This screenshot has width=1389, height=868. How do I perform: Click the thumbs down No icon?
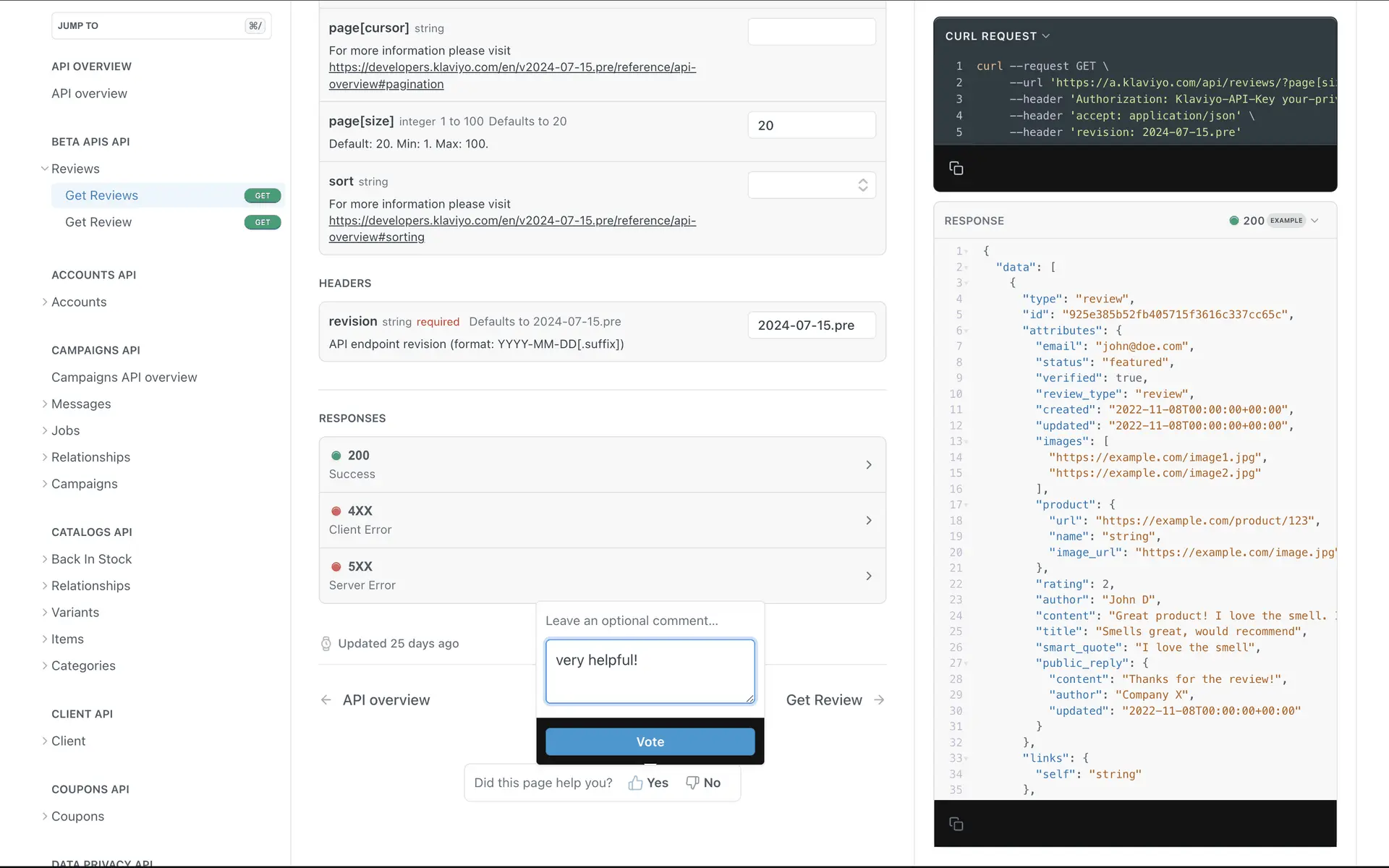[692, 783]
